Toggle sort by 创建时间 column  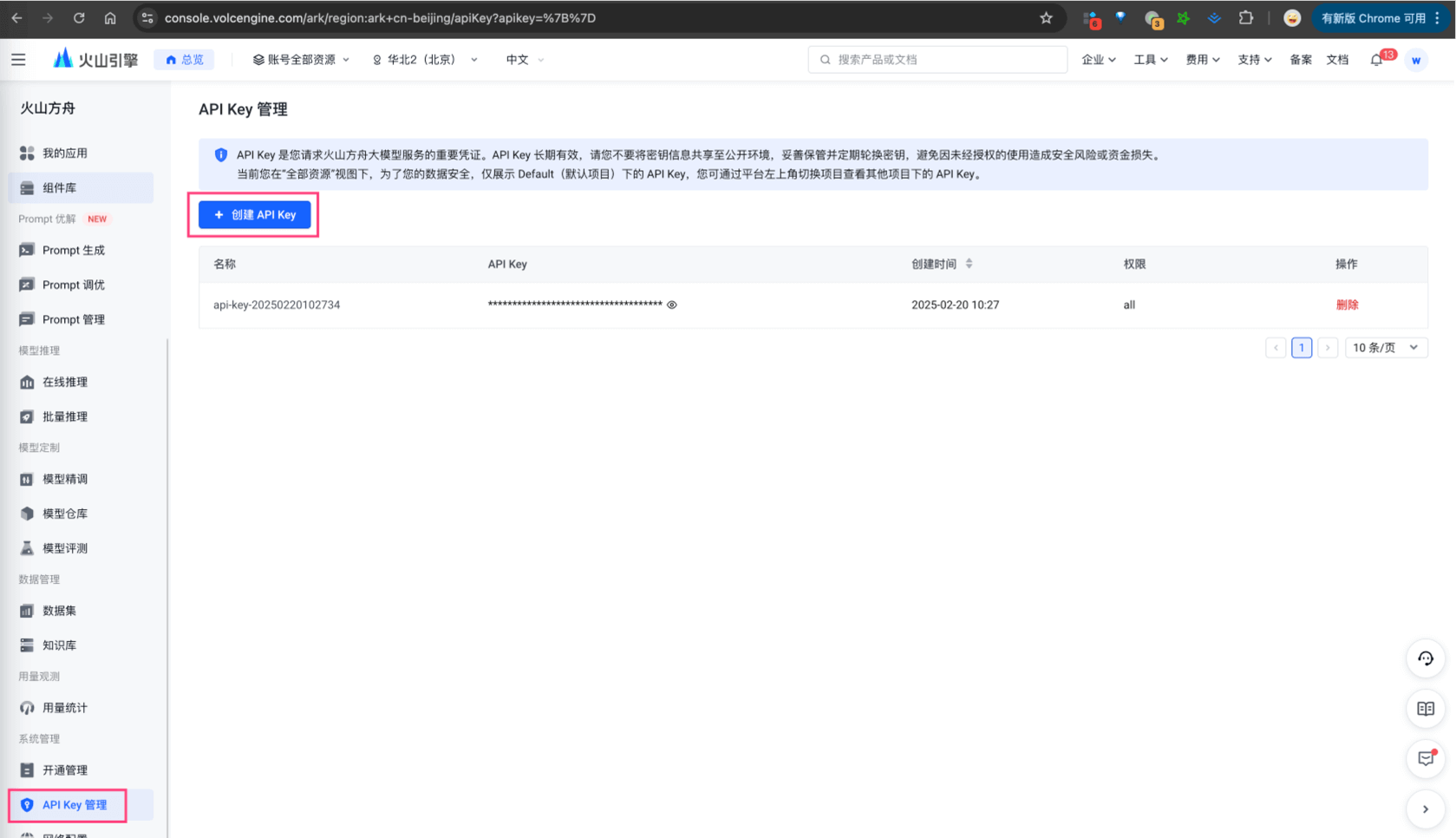(x=970, y=264)
